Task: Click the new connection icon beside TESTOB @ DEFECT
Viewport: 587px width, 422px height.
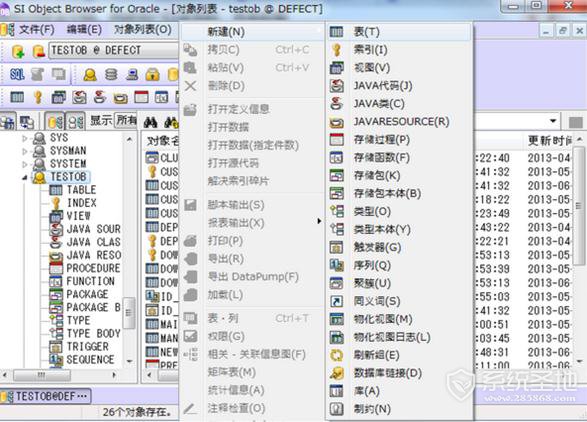Action: [18, 51]
